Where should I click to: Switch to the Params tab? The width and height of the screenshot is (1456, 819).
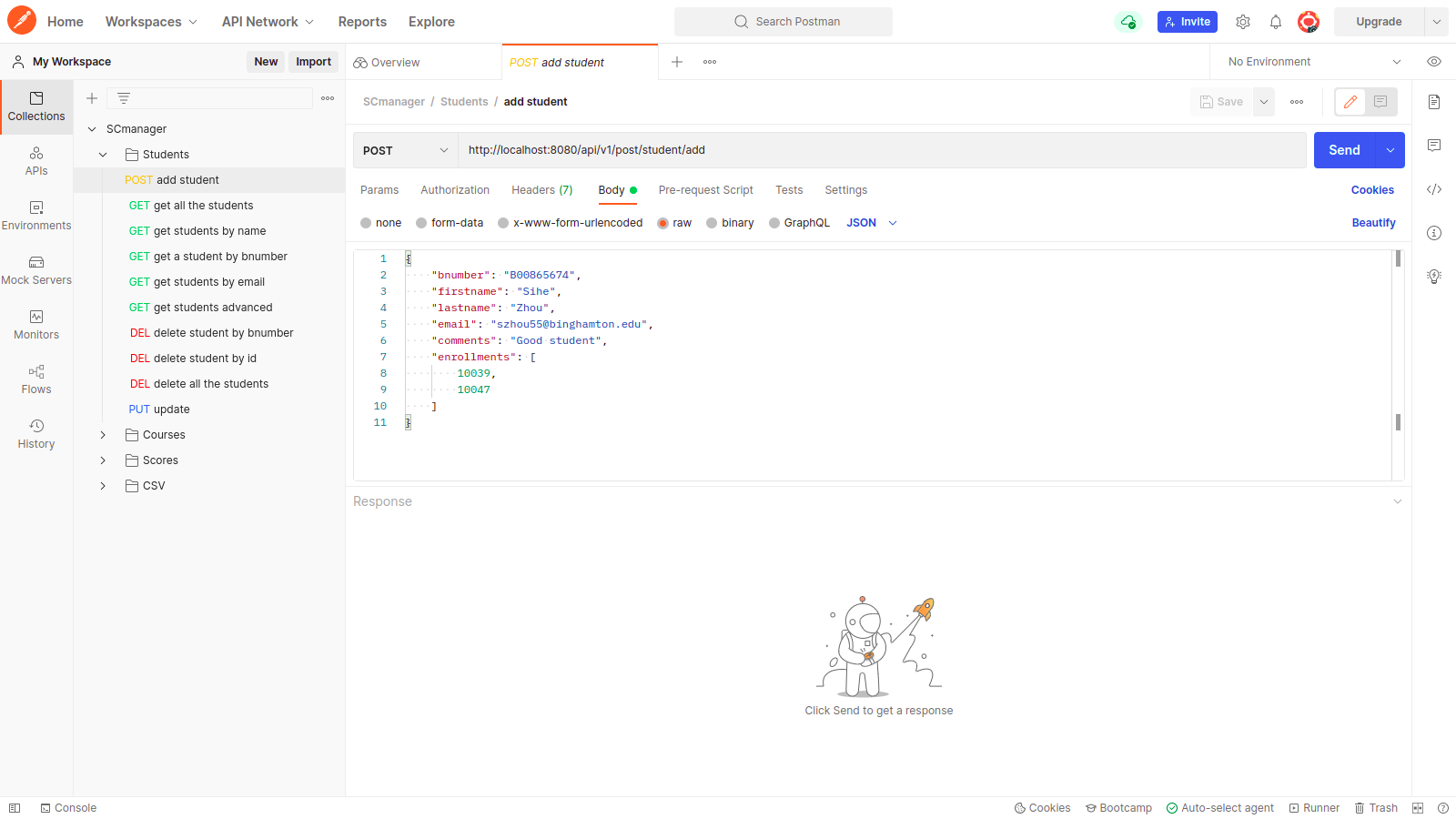coord(379,190)
